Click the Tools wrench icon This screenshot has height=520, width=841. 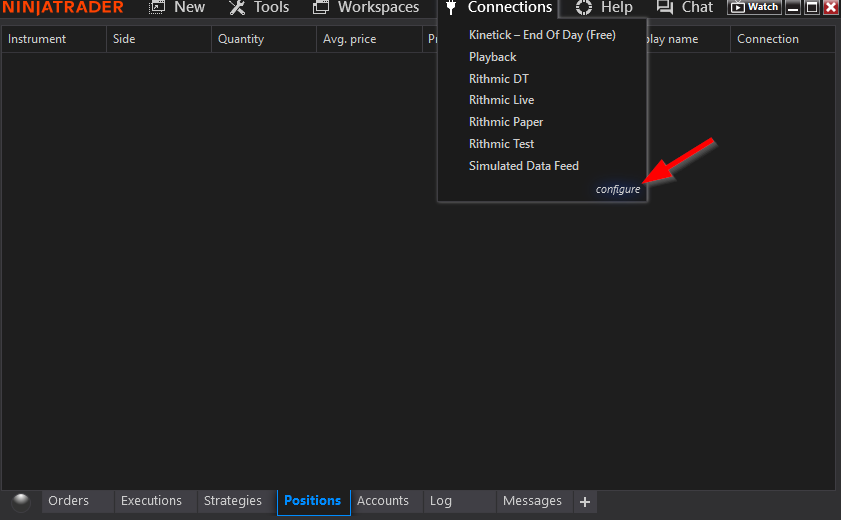(x=237, y=7)
